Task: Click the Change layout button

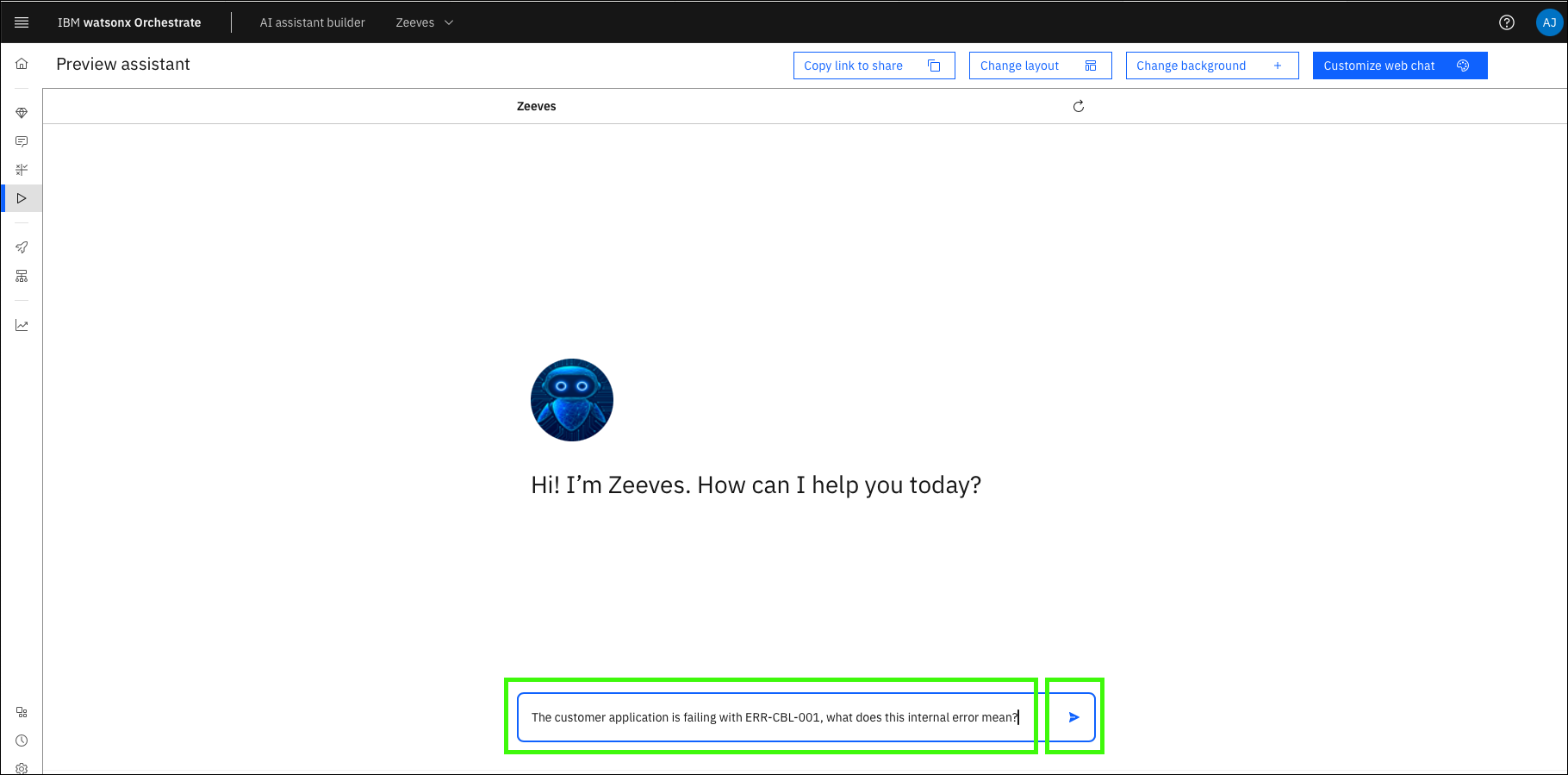Action: click(x=1039, y=66)
